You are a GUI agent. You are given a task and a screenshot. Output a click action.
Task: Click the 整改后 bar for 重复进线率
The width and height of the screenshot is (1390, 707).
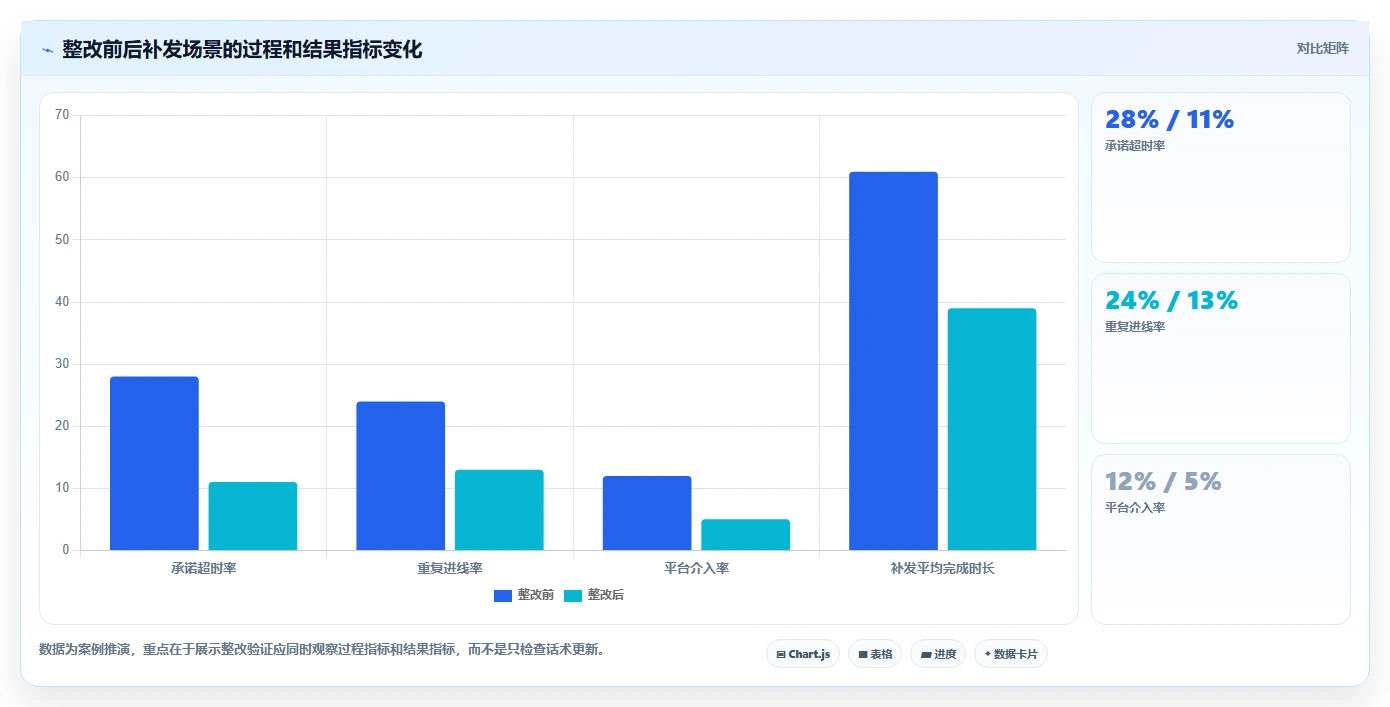pyautogui.click(x=499, y=510)
